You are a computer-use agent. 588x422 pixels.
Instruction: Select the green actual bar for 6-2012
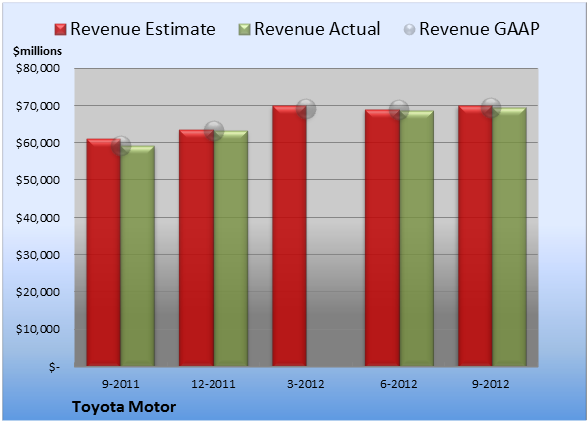click(x=417, y=238)
